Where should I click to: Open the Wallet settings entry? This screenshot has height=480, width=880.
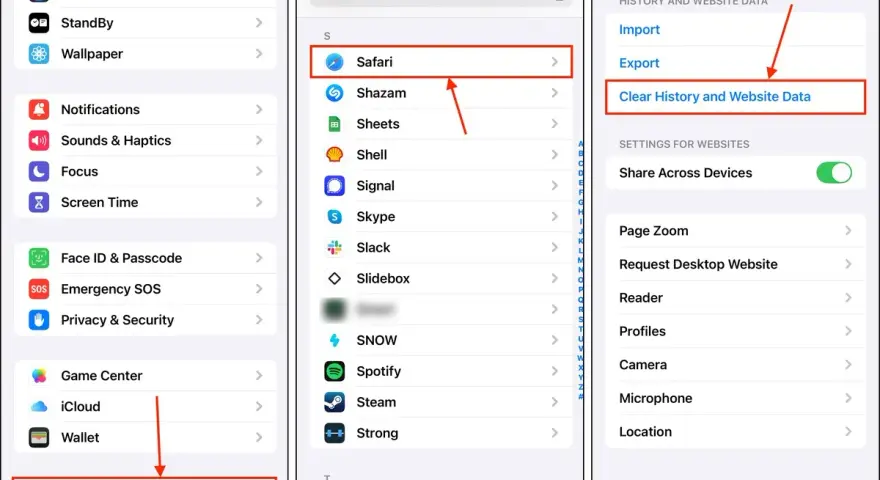[145, 437]
